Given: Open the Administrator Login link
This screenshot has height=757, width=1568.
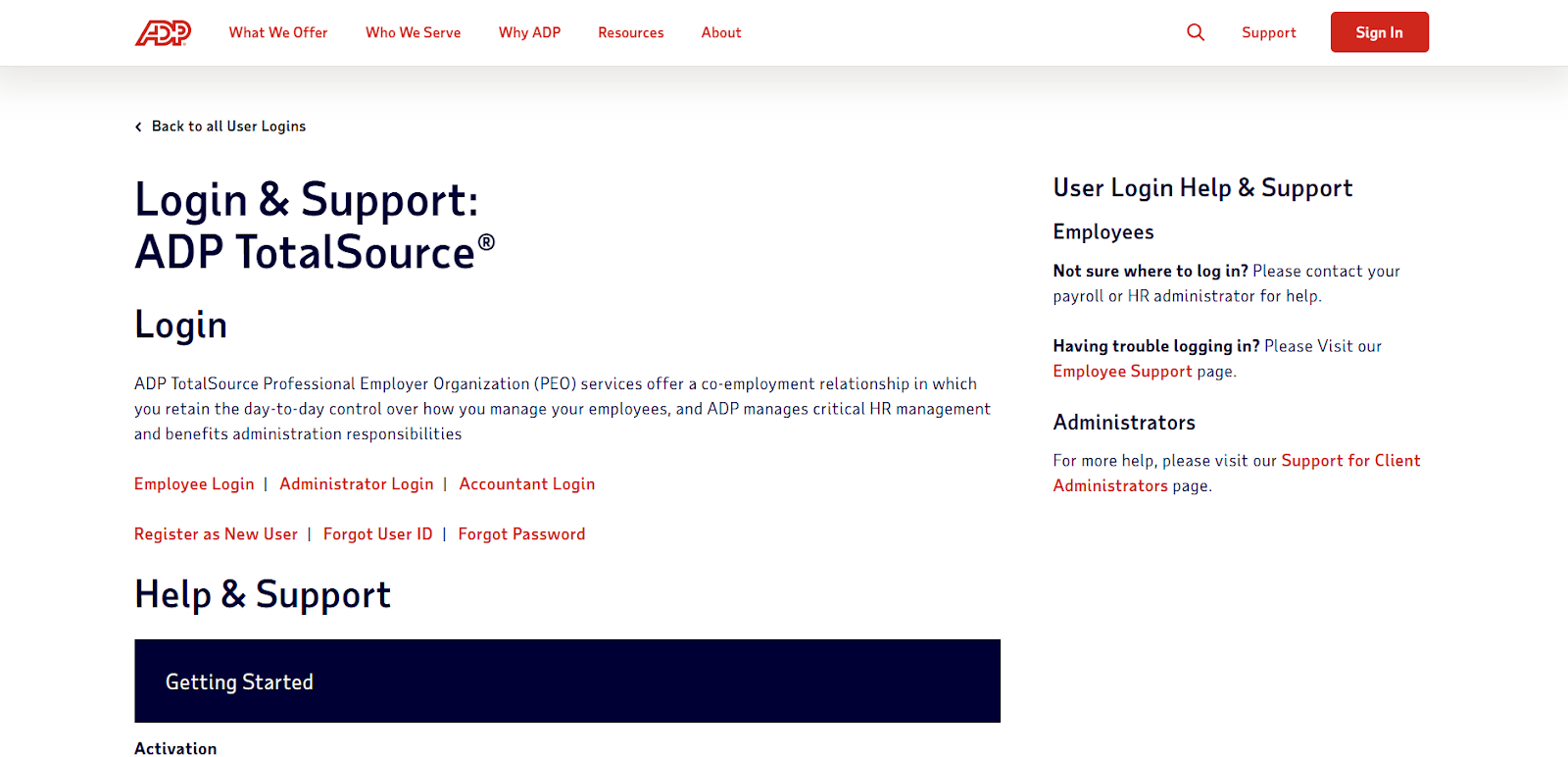Looking at the screenshot, I should (357, 484).
